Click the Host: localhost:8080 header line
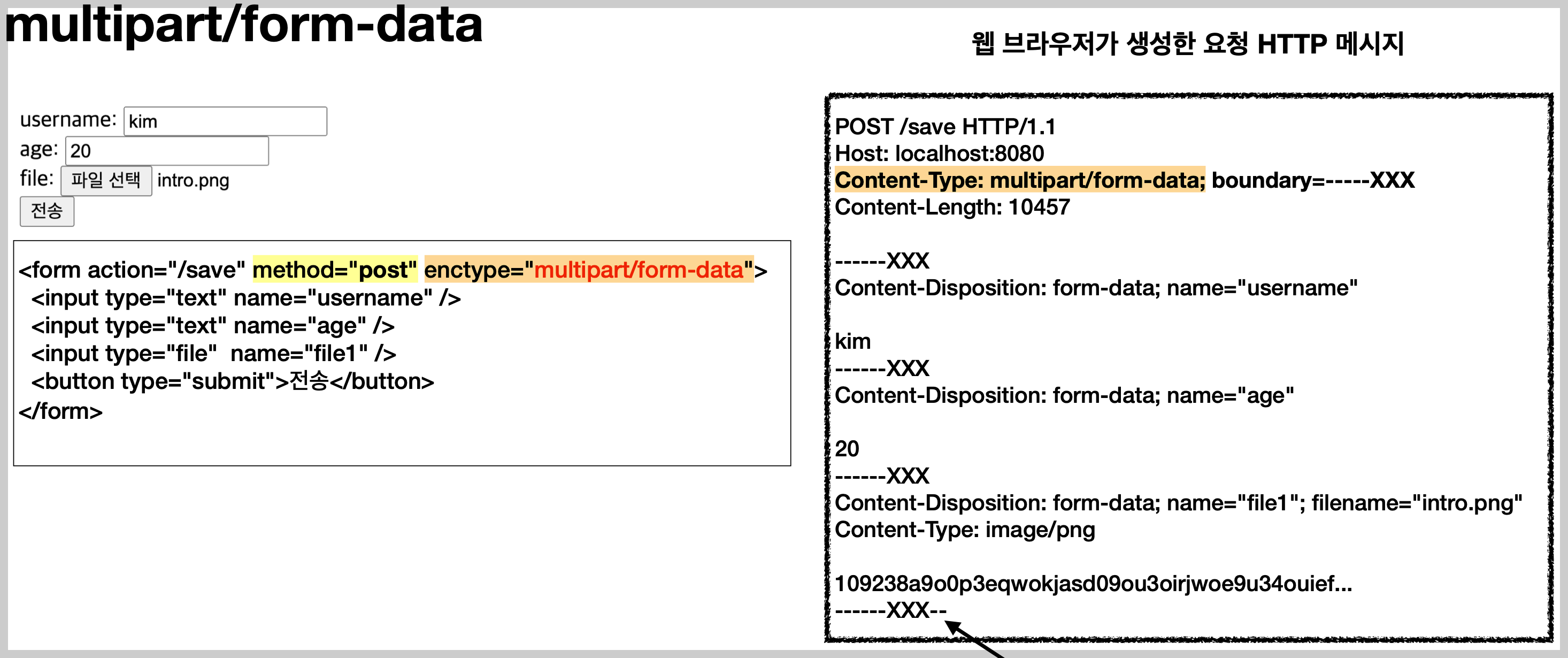 (x=939, y=154)
